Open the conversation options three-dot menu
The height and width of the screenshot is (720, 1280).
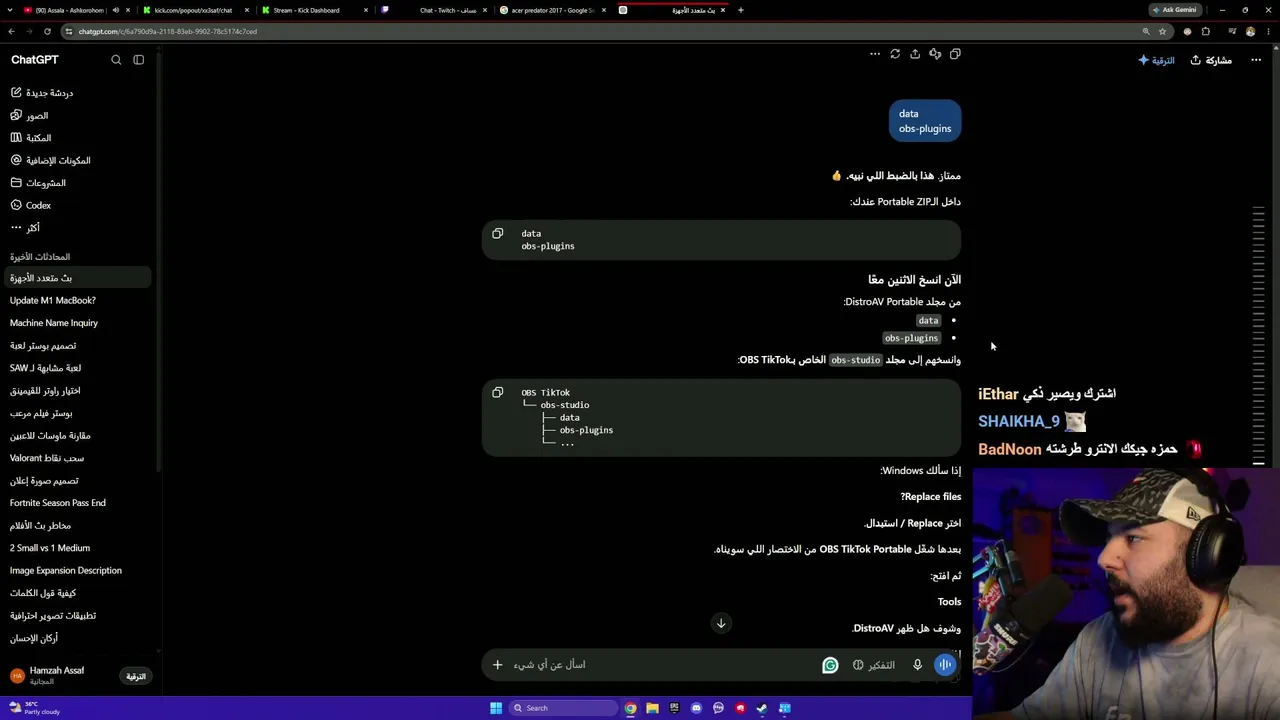click(x=1256, y=60)
